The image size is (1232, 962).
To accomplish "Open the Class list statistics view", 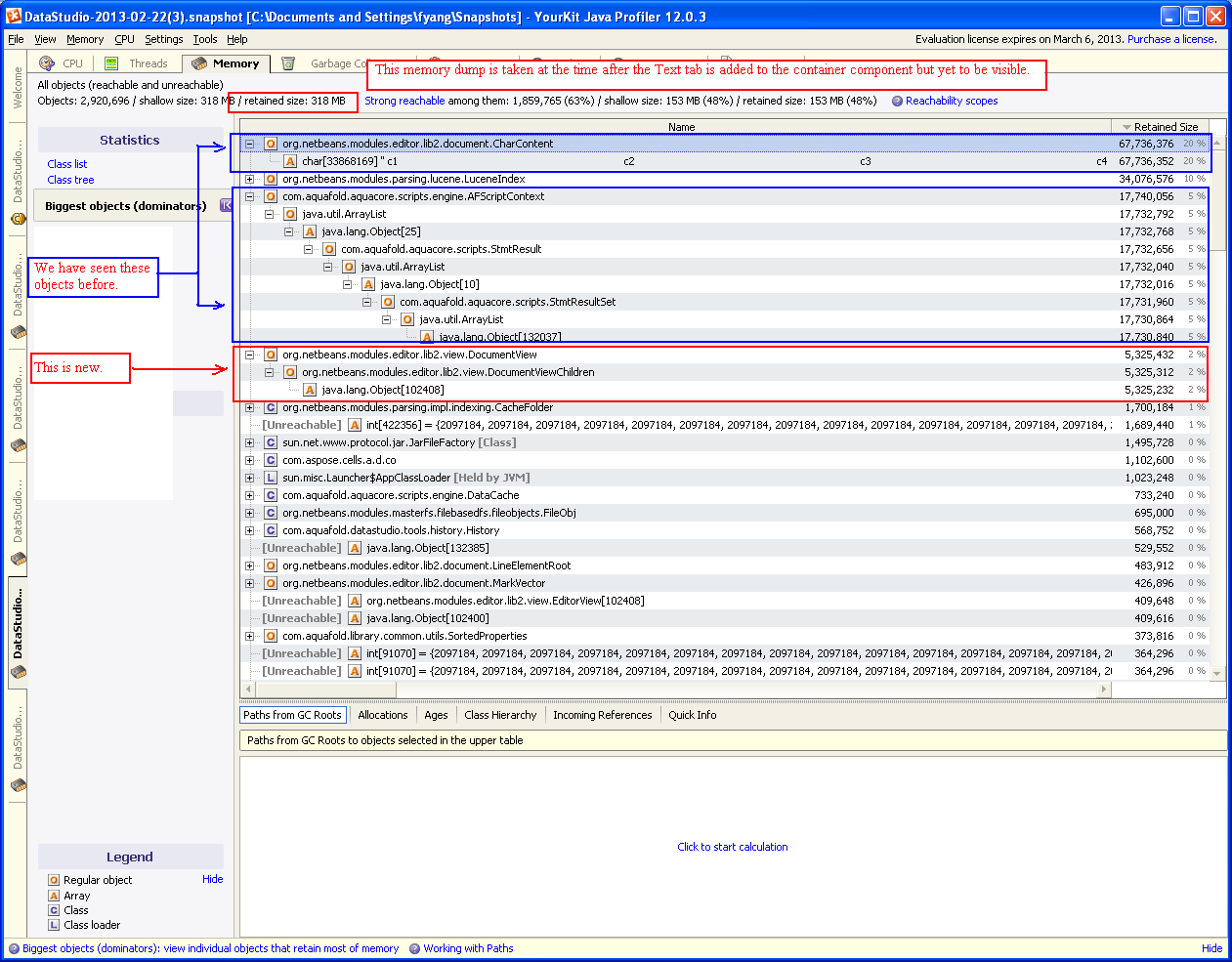I will pos(67,164).
